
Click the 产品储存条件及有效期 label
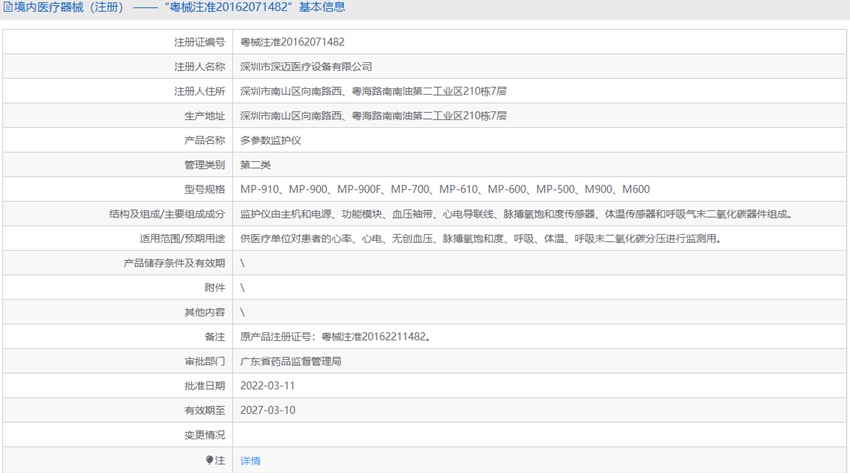(174, 263)
